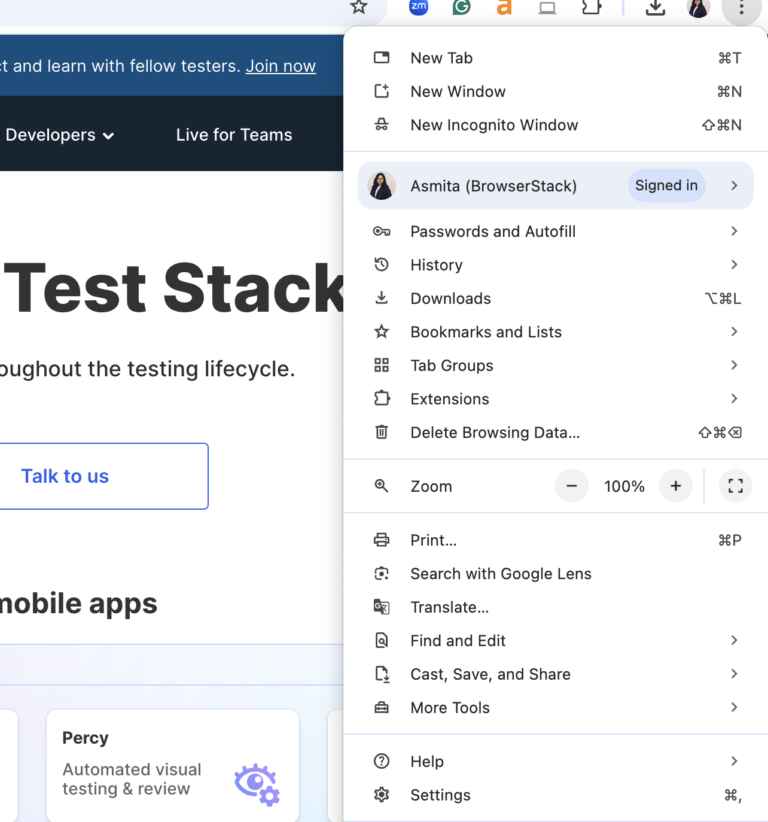768x822 pixels.
Task: Open Downloads from the toolbar arrow icon
Action: (x=655, y=8)
